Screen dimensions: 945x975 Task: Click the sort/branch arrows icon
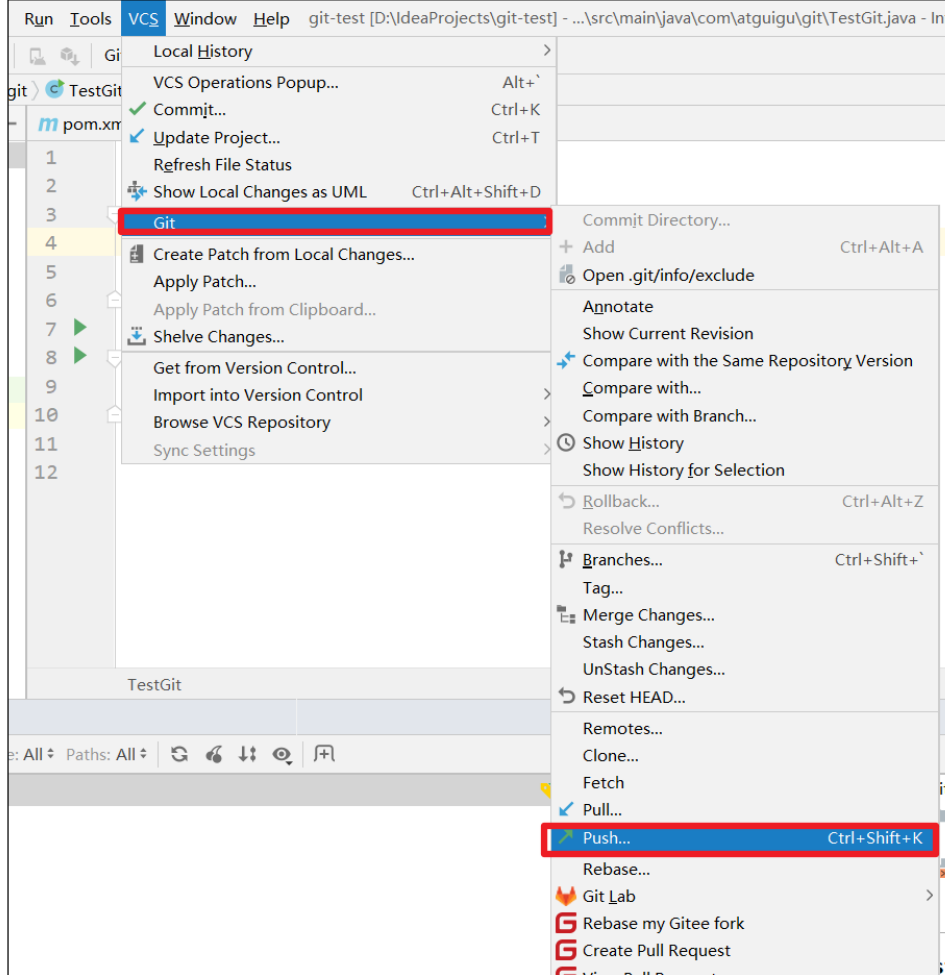pos(247,754)
